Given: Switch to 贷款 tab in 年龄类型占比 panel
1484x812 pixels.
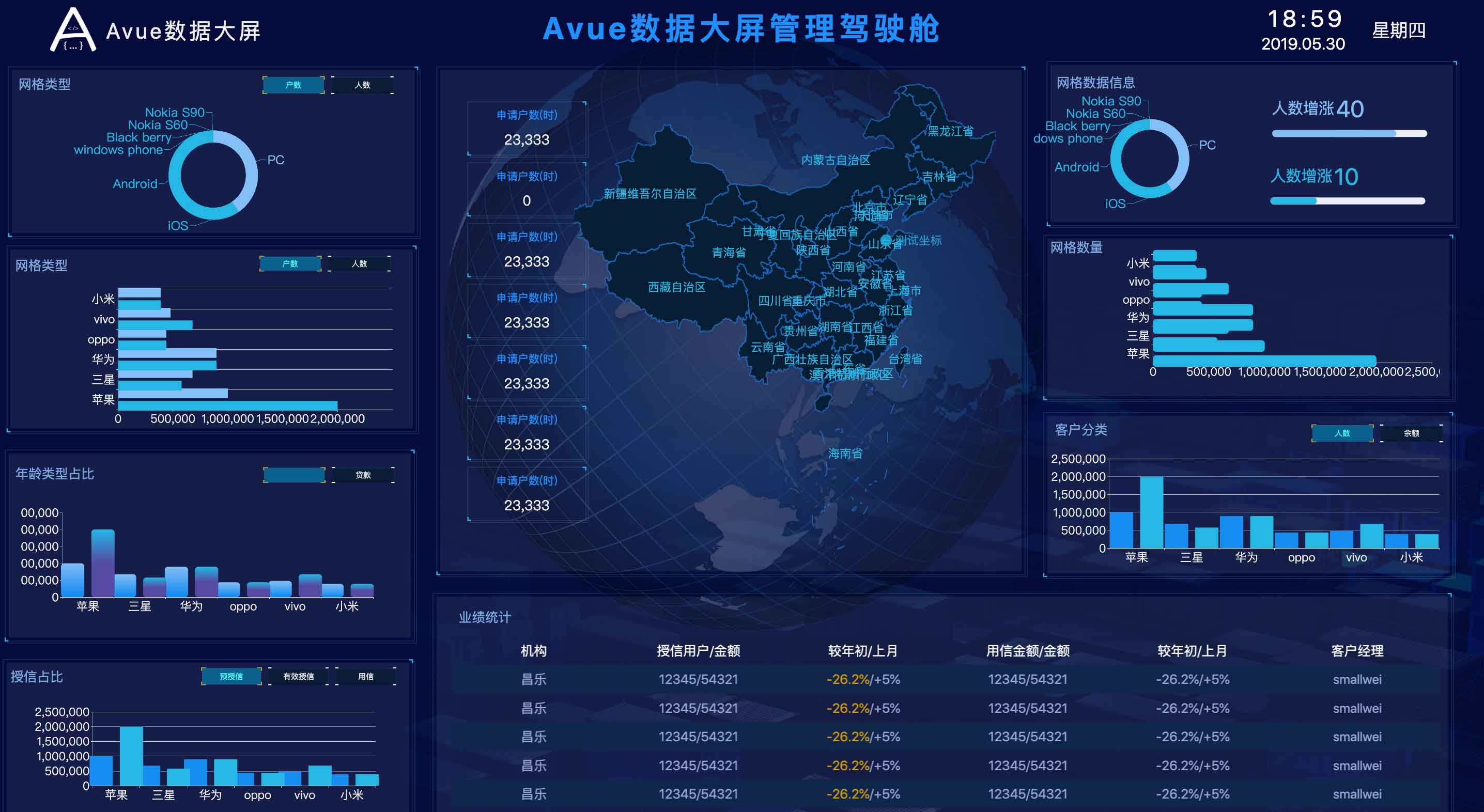Looking at the screenshot, I should click(x=363, y=475).
